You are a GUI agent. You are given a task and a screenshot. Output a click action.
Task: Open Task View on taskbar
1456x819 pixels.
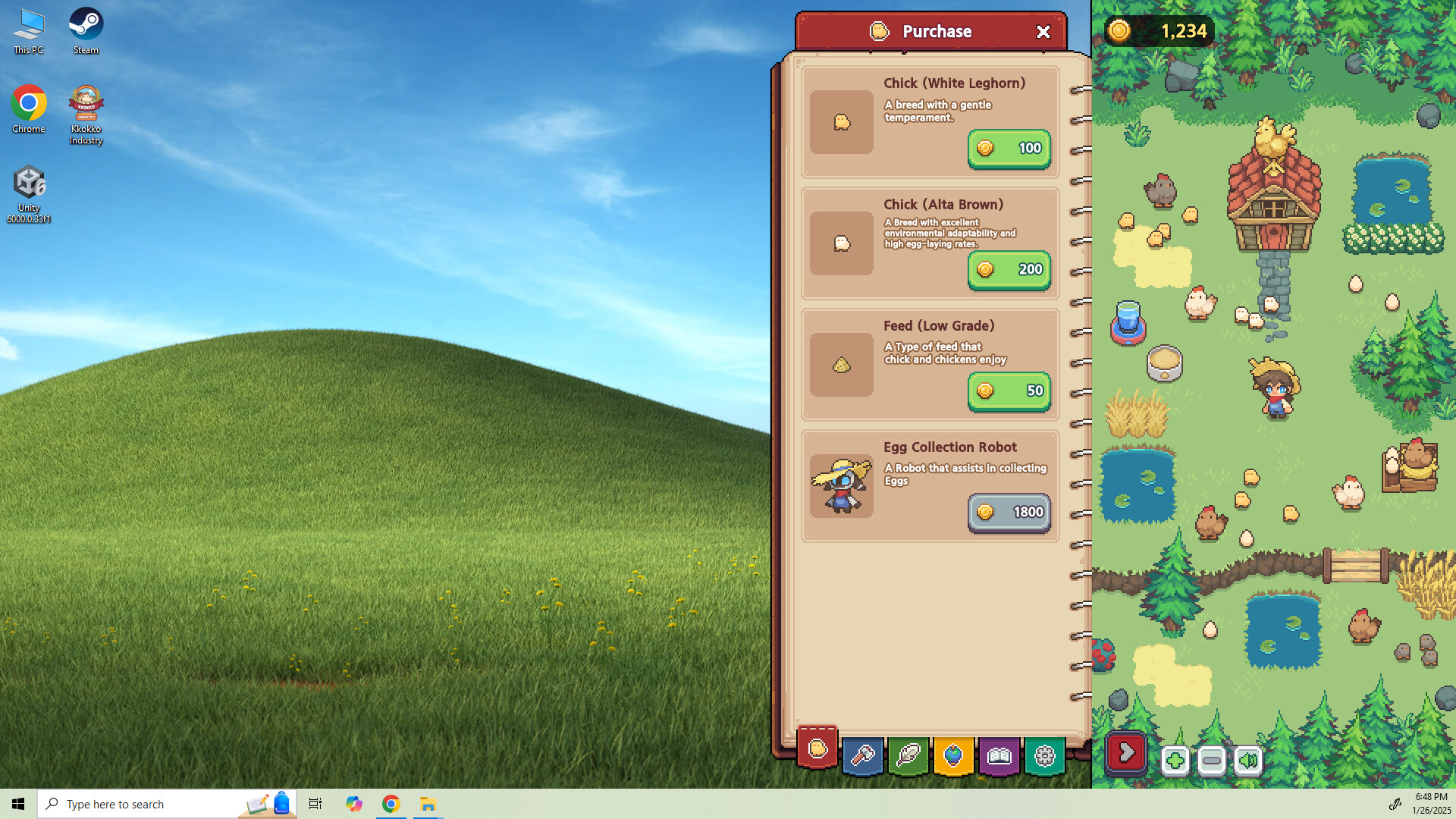click(315, 804)
